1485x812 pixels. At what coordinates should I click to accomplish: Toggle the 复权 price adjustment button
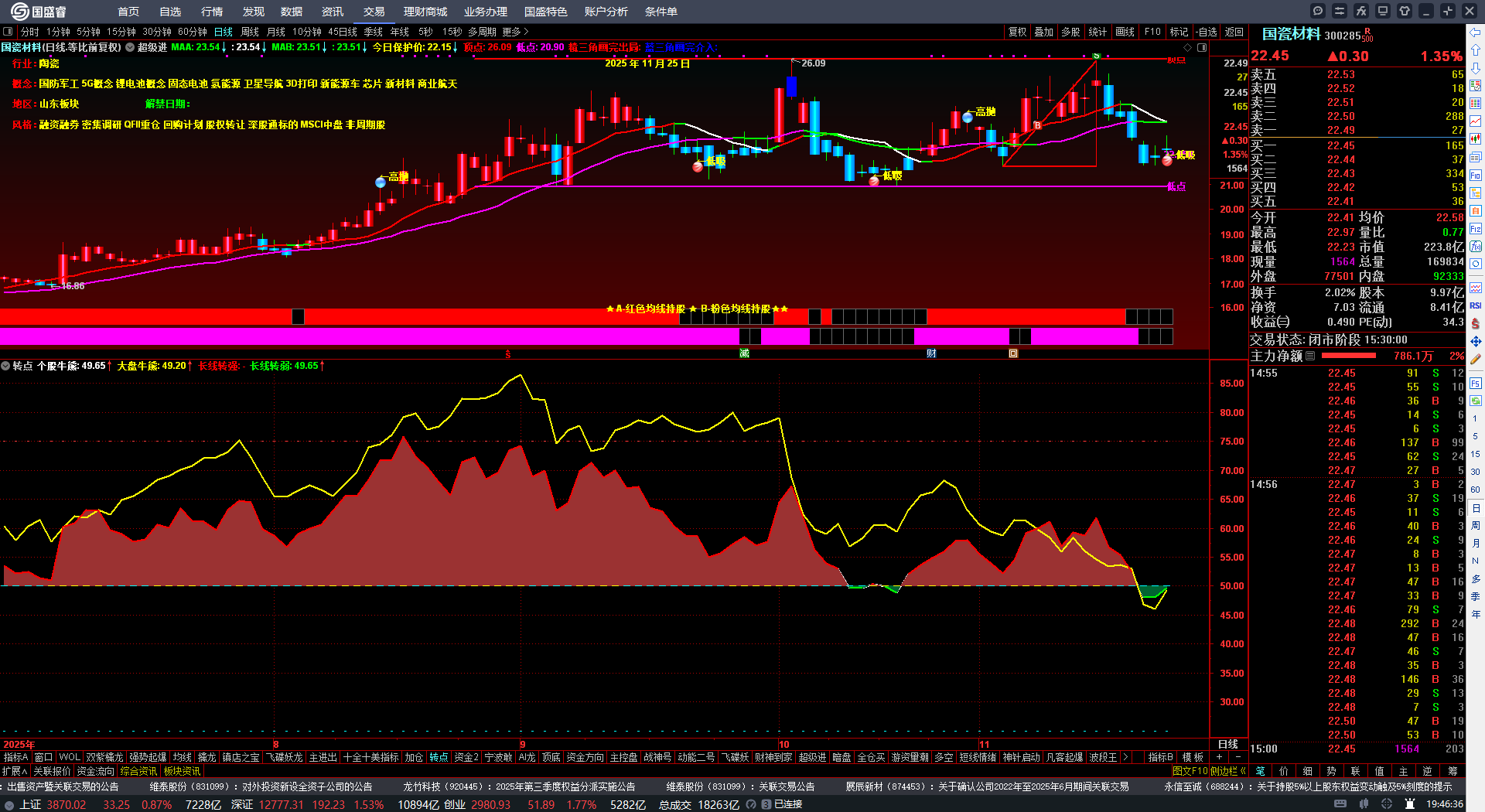[1017, 32]
